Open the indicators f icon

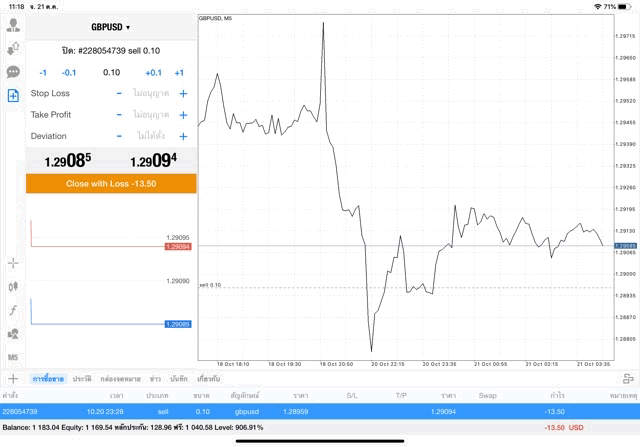click(13, 310)
